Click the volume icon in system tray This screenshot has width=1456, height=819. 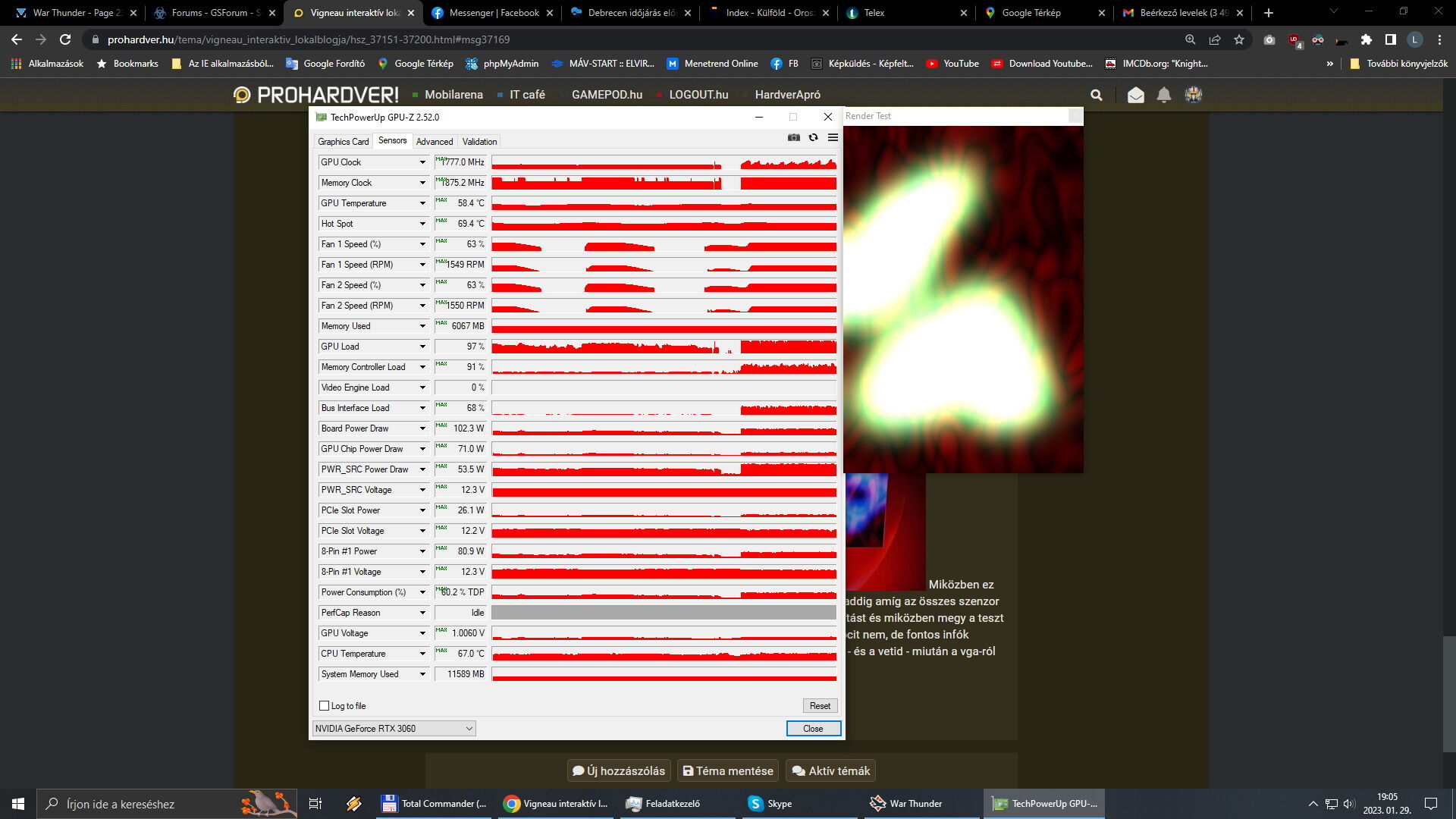(1349, 804)
